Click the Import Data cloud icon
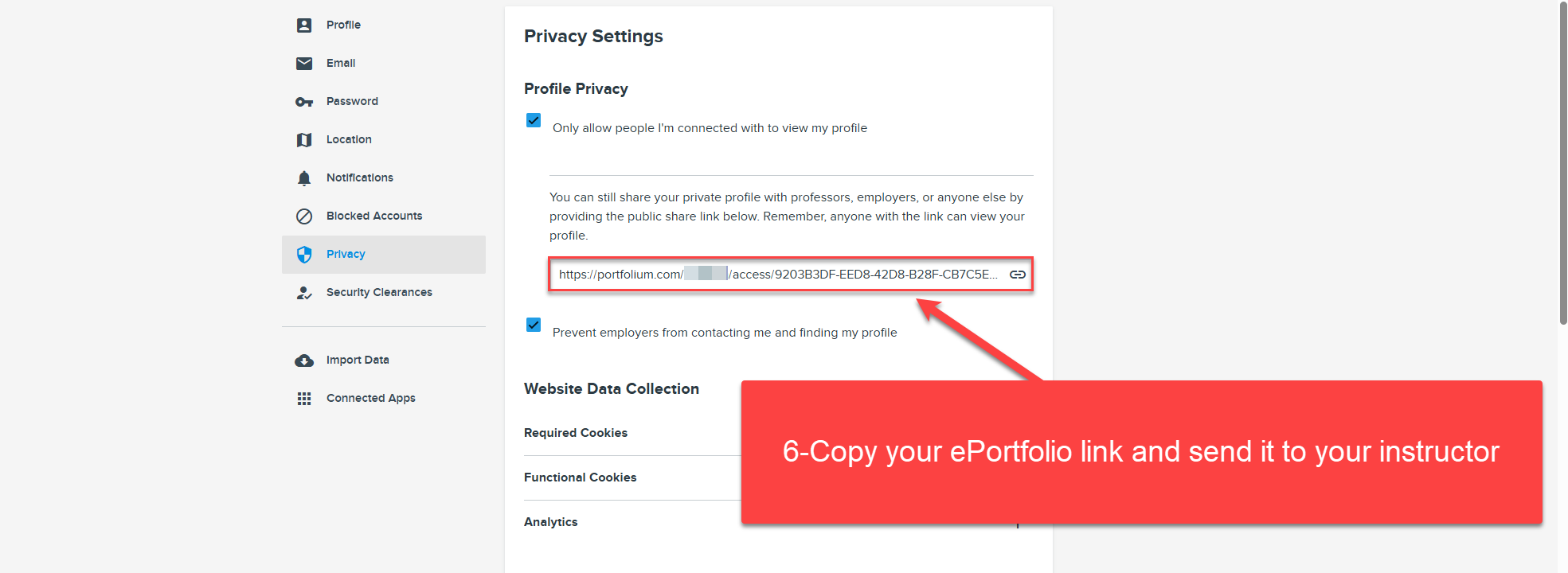1568x573 pixels. [x=304, y=361]
